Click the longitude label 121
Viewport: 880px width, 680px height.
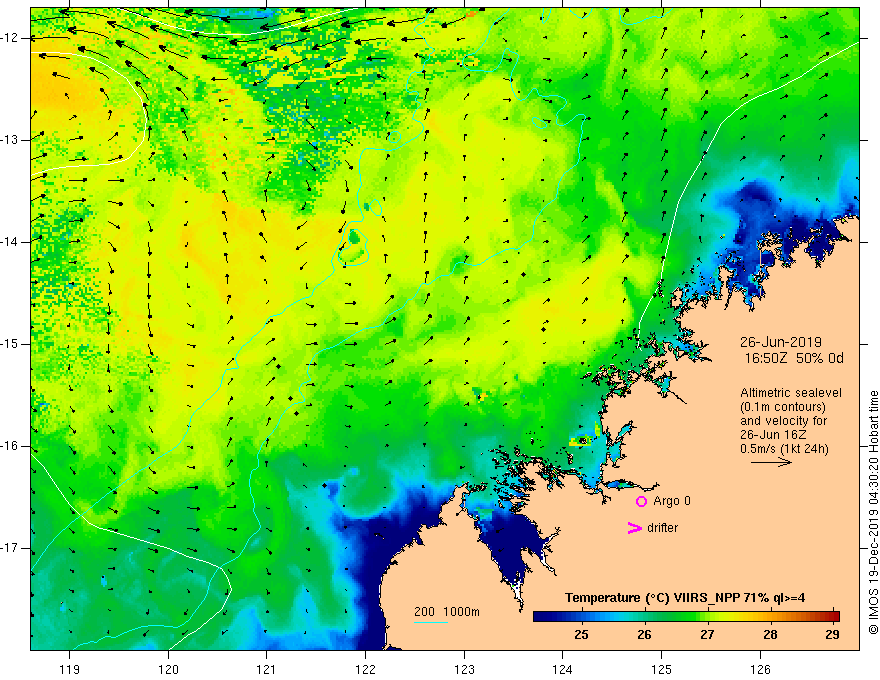[267, 669]
